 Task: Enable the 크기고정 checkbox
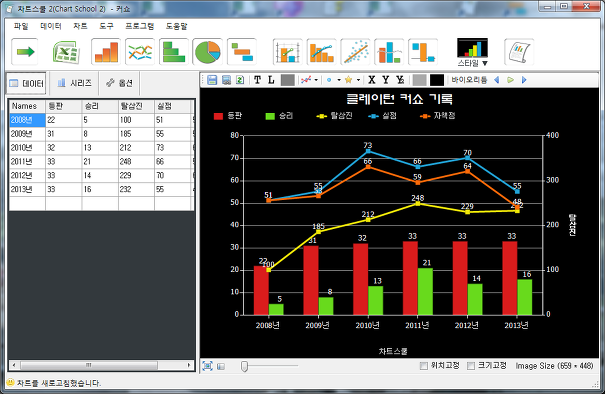[x=471, y=366]
